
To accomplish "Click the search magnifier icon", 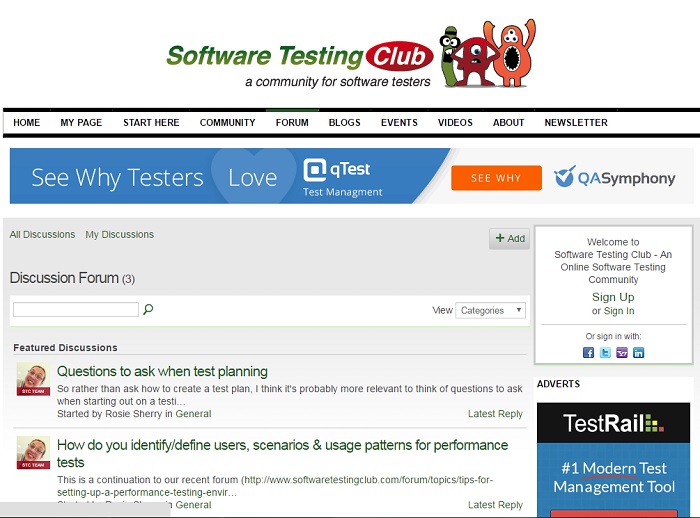I will (148, 310).
